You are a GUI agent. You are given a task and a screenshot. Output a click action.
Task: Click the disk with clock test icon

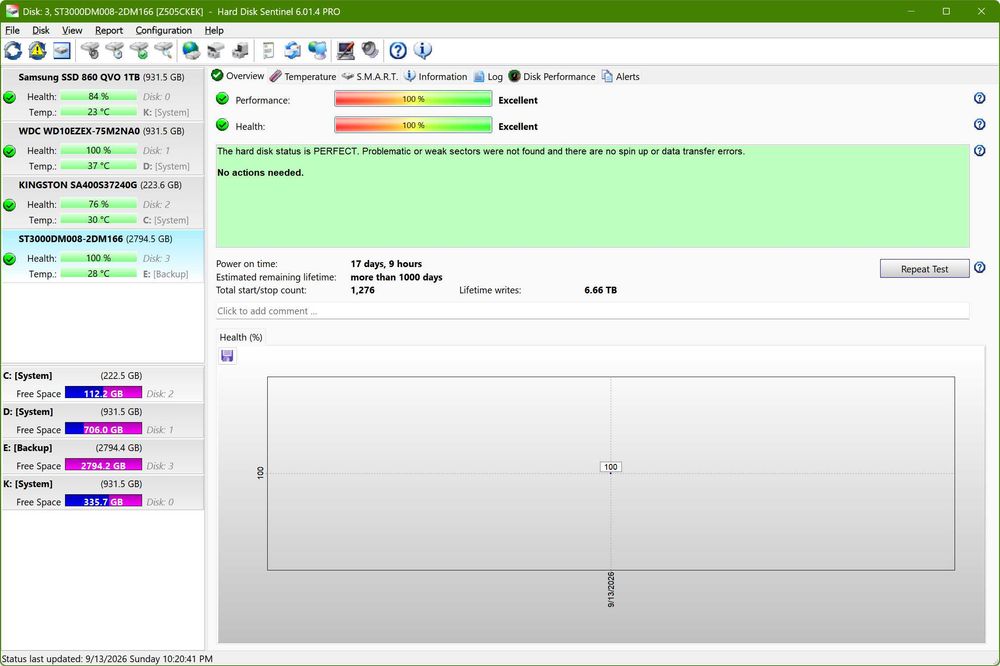click(115, 50)
